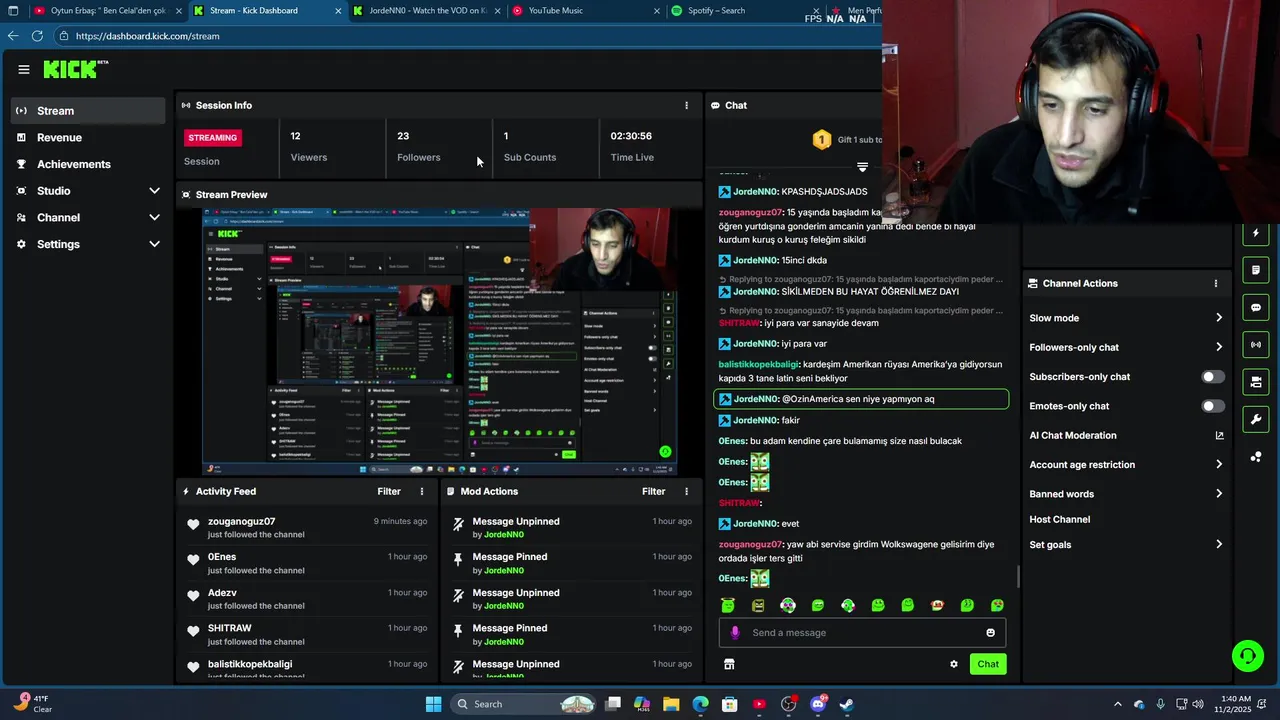Open Mod Actions Filter

pyautogui.click(x=653, y=491)
